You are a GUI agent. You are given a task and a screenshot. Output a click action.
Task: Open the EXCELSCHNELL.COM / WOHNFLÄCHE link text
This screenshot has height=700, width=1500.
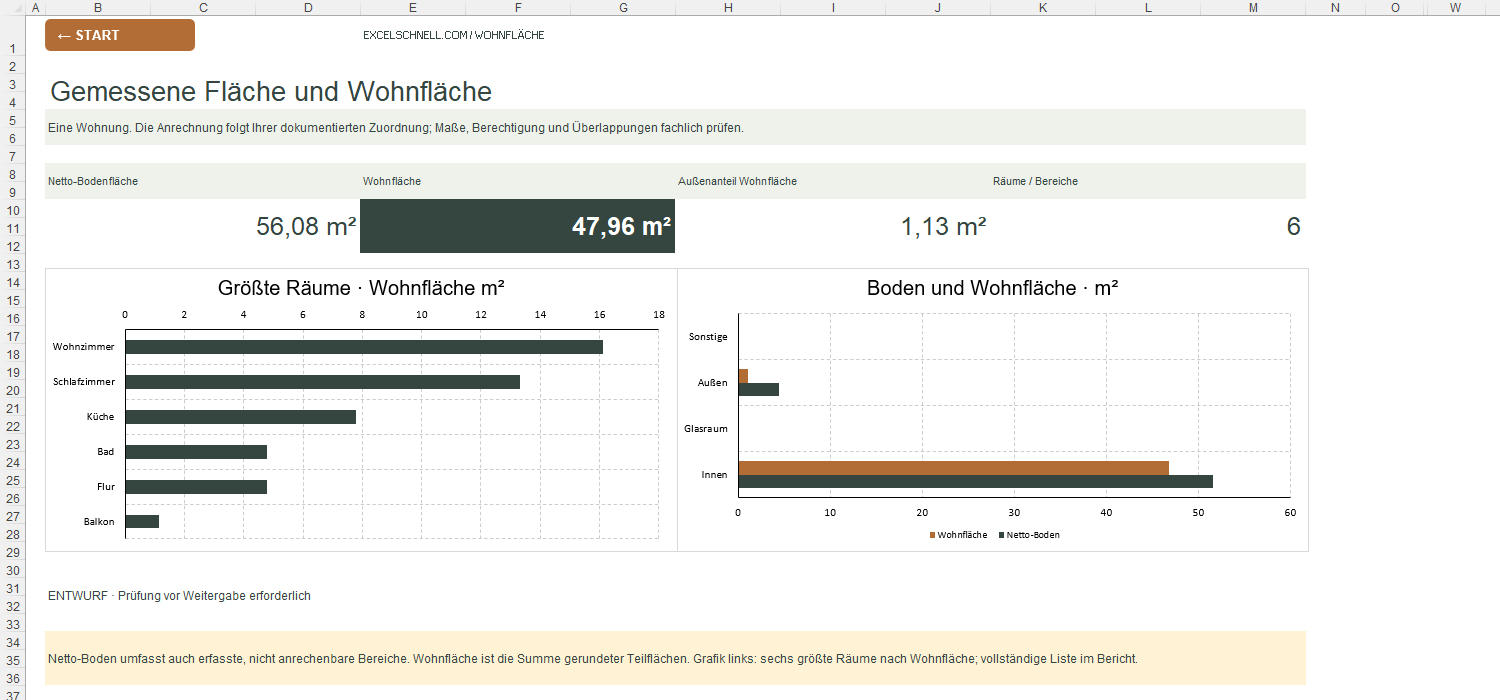454,35
